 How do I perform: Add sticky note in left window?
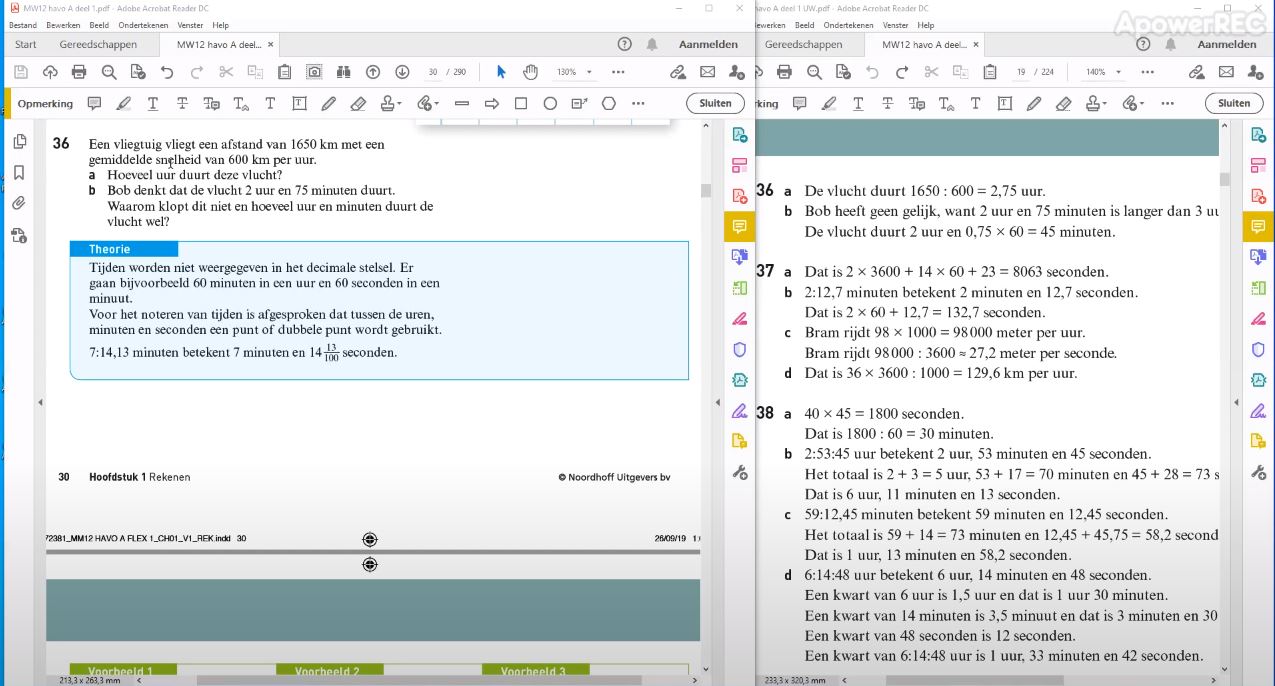point(94,103)
